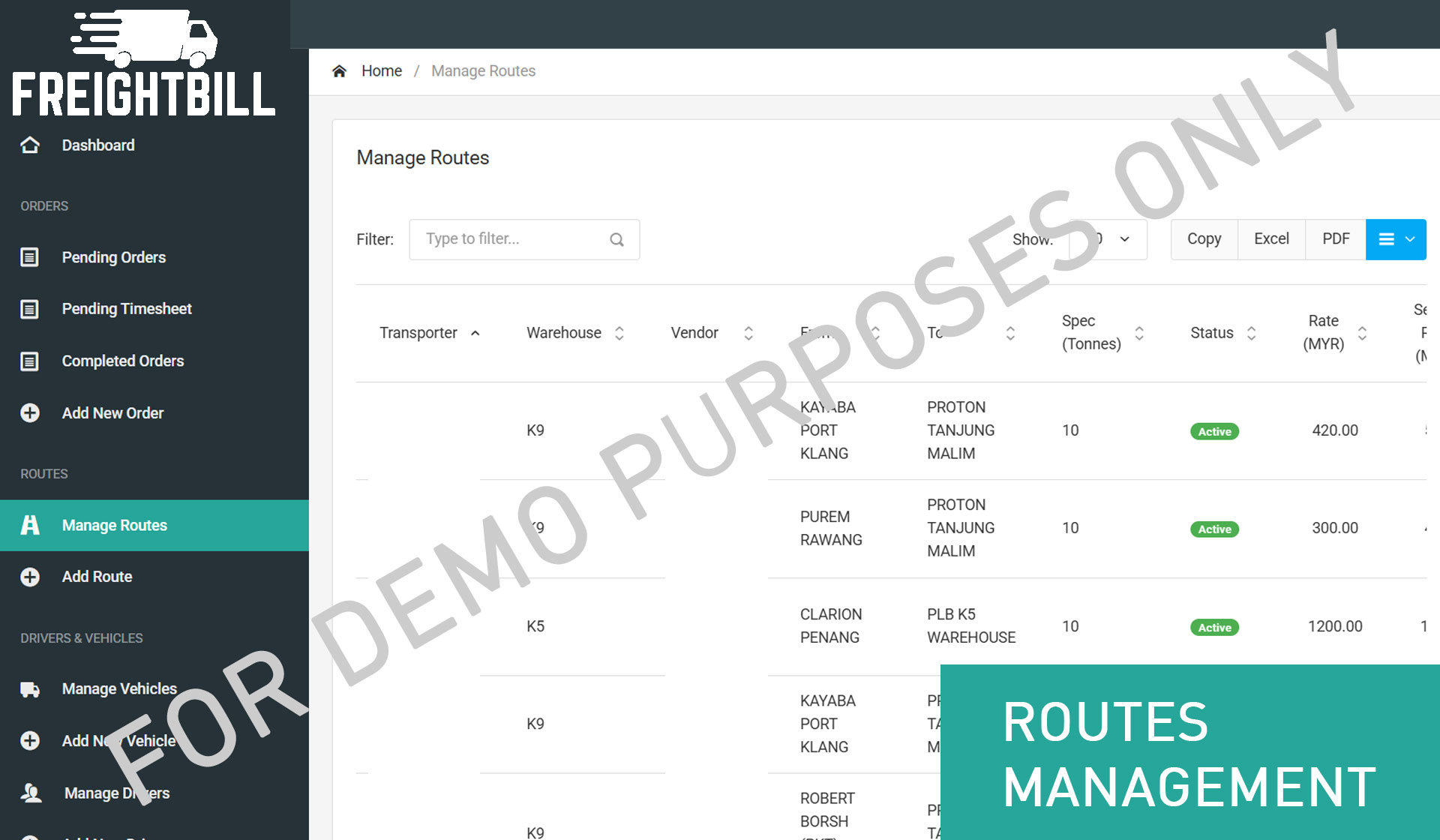Sort by Rate (MYR) column
Viewport: 1440px width, 840px height.
pos(1335,333)
